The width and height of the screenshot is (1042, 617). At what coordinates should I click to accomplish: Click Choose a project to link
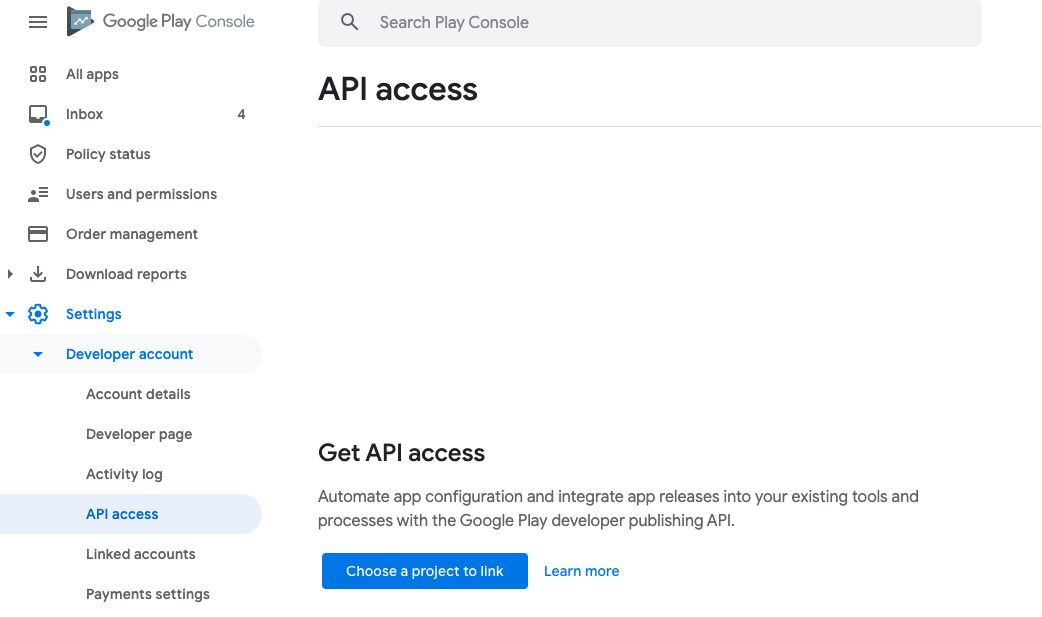click(x=424, y=571)
